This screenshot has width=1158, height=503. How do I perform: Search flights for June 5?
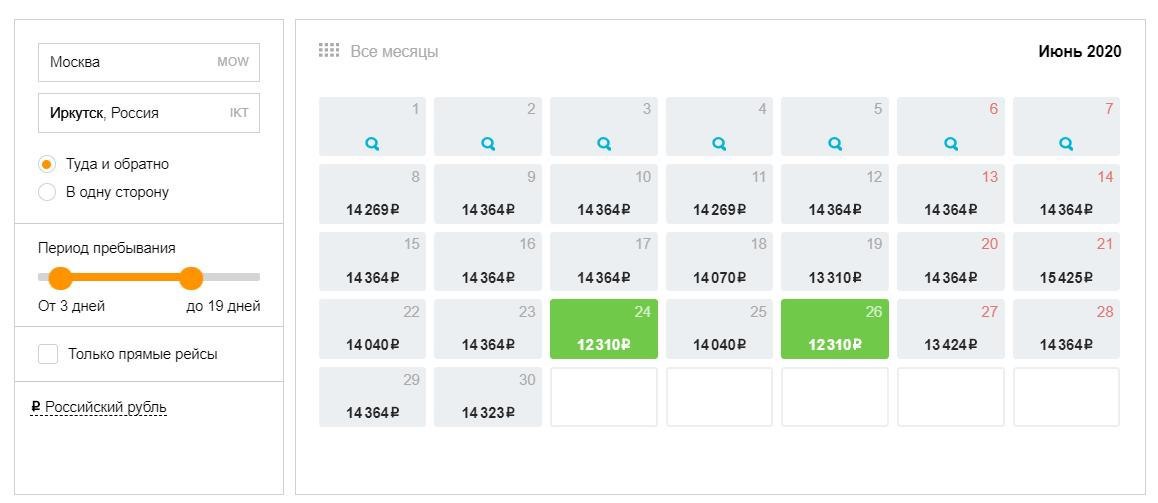click(835, 144)
